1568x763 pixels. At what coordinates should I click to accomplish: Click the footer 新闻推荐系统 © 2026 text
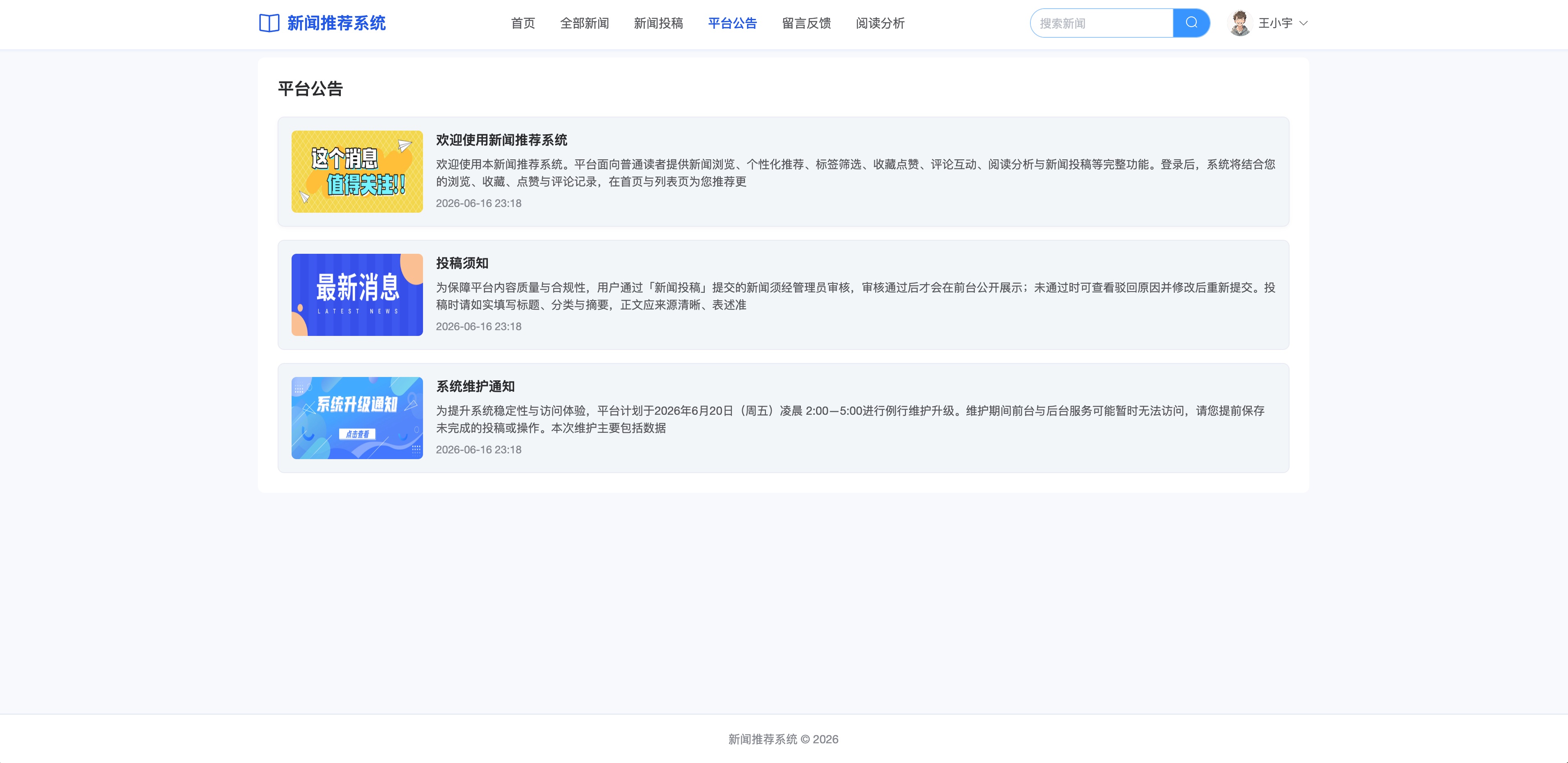784,739
